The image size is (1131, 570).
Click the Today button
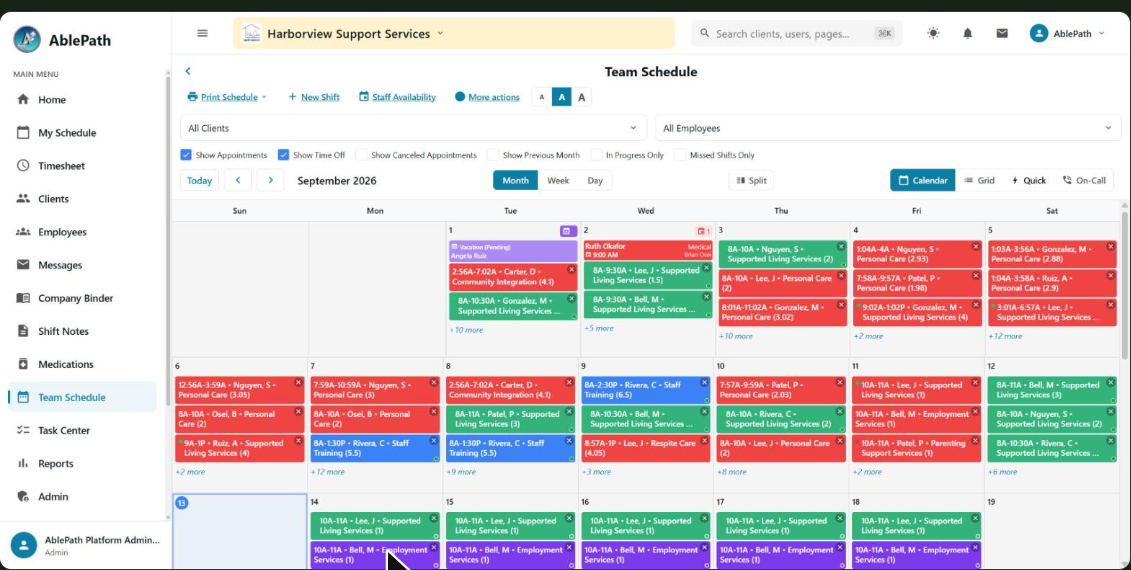(200, 180)
